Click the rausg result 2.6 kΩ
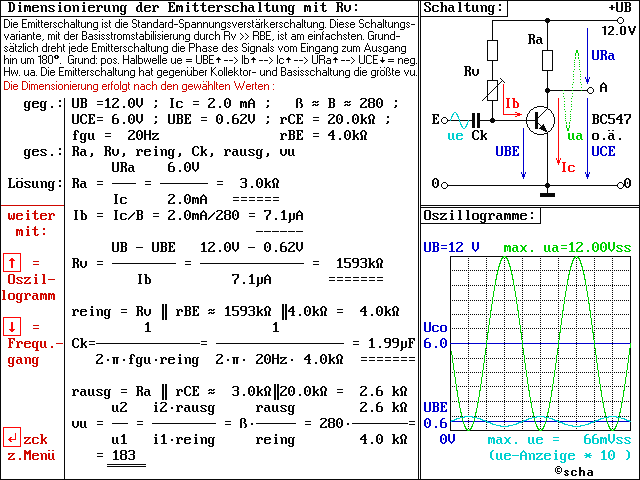The width and height of the screenshot is (640, 480). [383, 391]
